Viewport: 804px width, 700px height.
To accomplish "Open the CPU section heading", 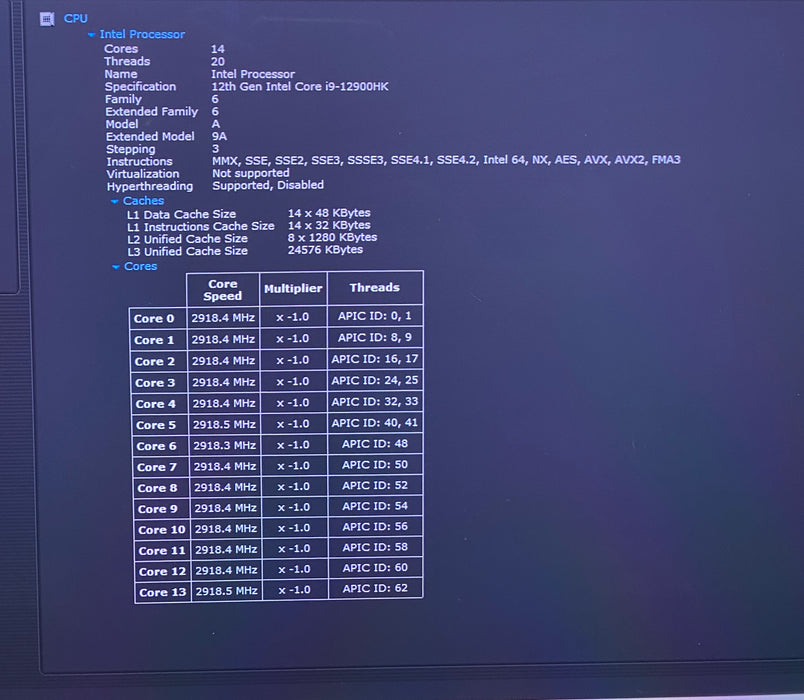I will [x=75, y=18].
